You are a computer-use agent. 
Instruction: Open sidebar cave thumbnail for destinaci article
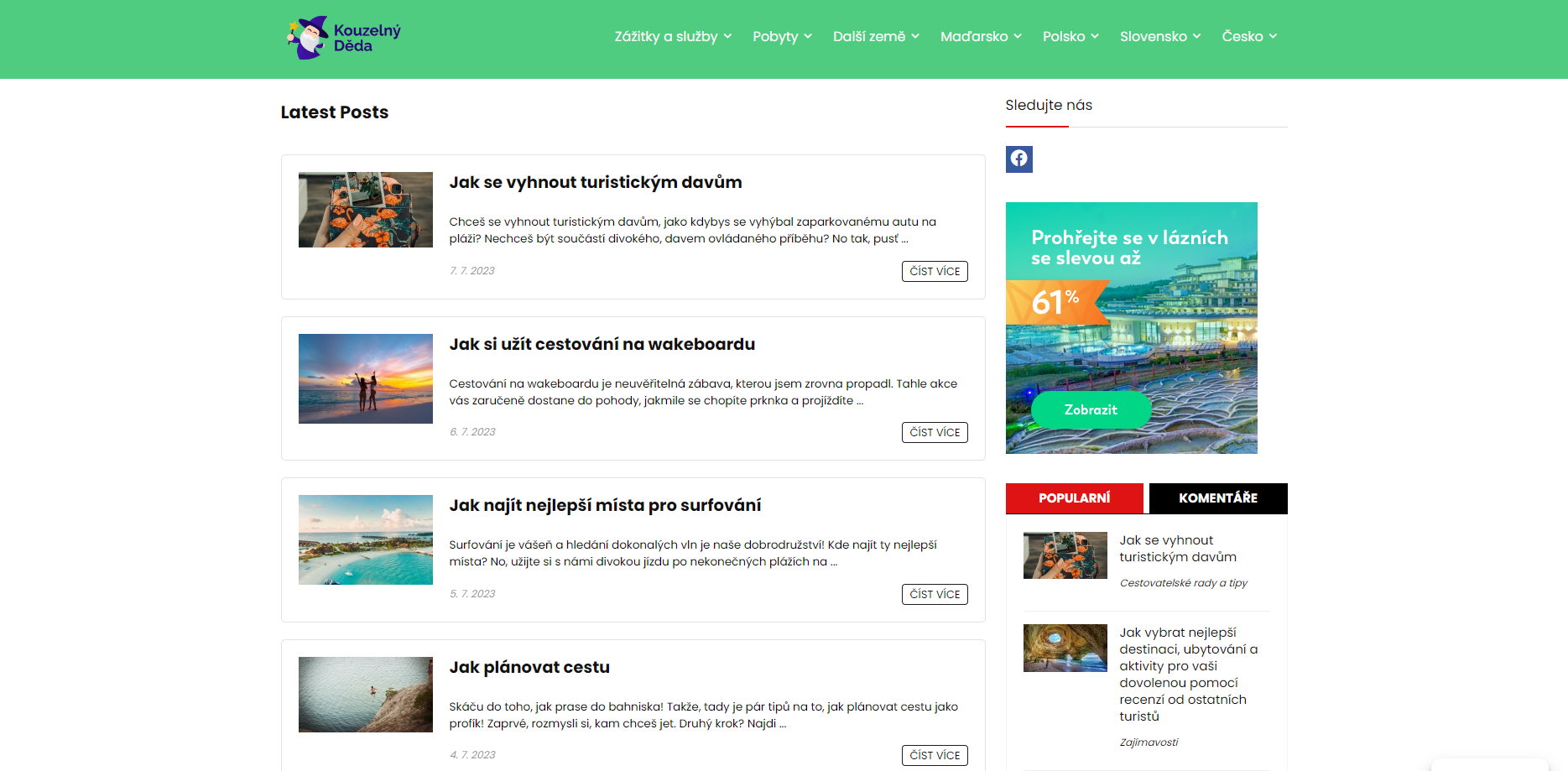(1065, 648)
